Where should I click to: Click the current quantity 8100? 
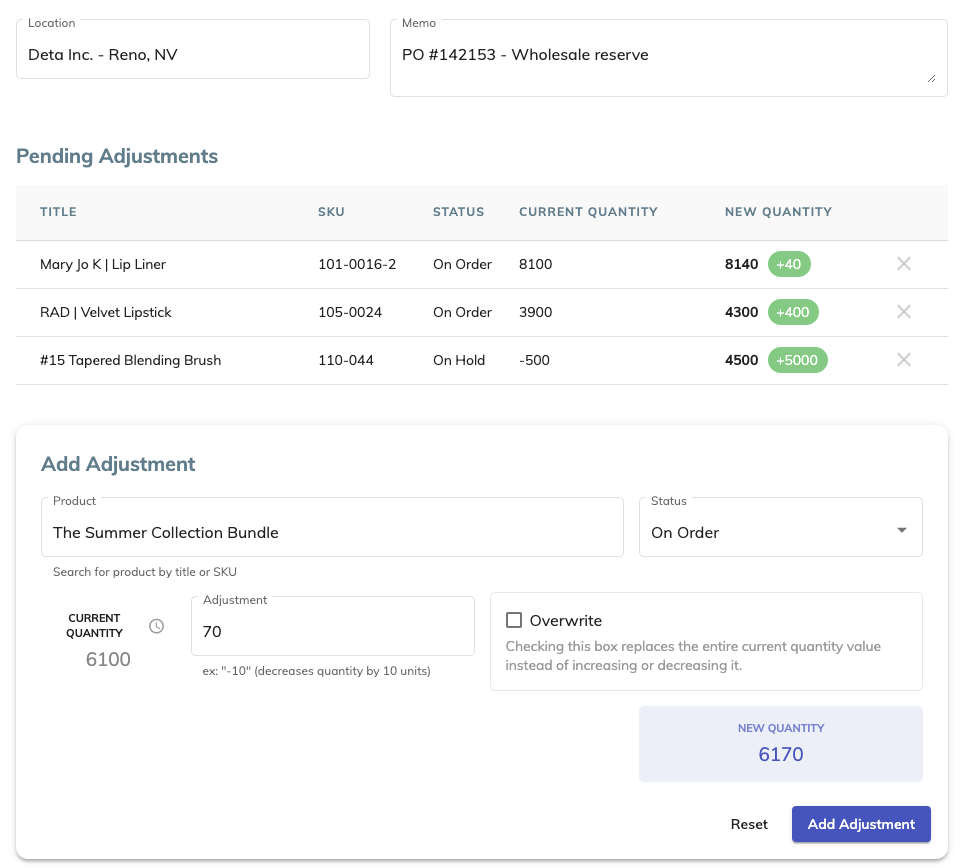pos(535,264)
